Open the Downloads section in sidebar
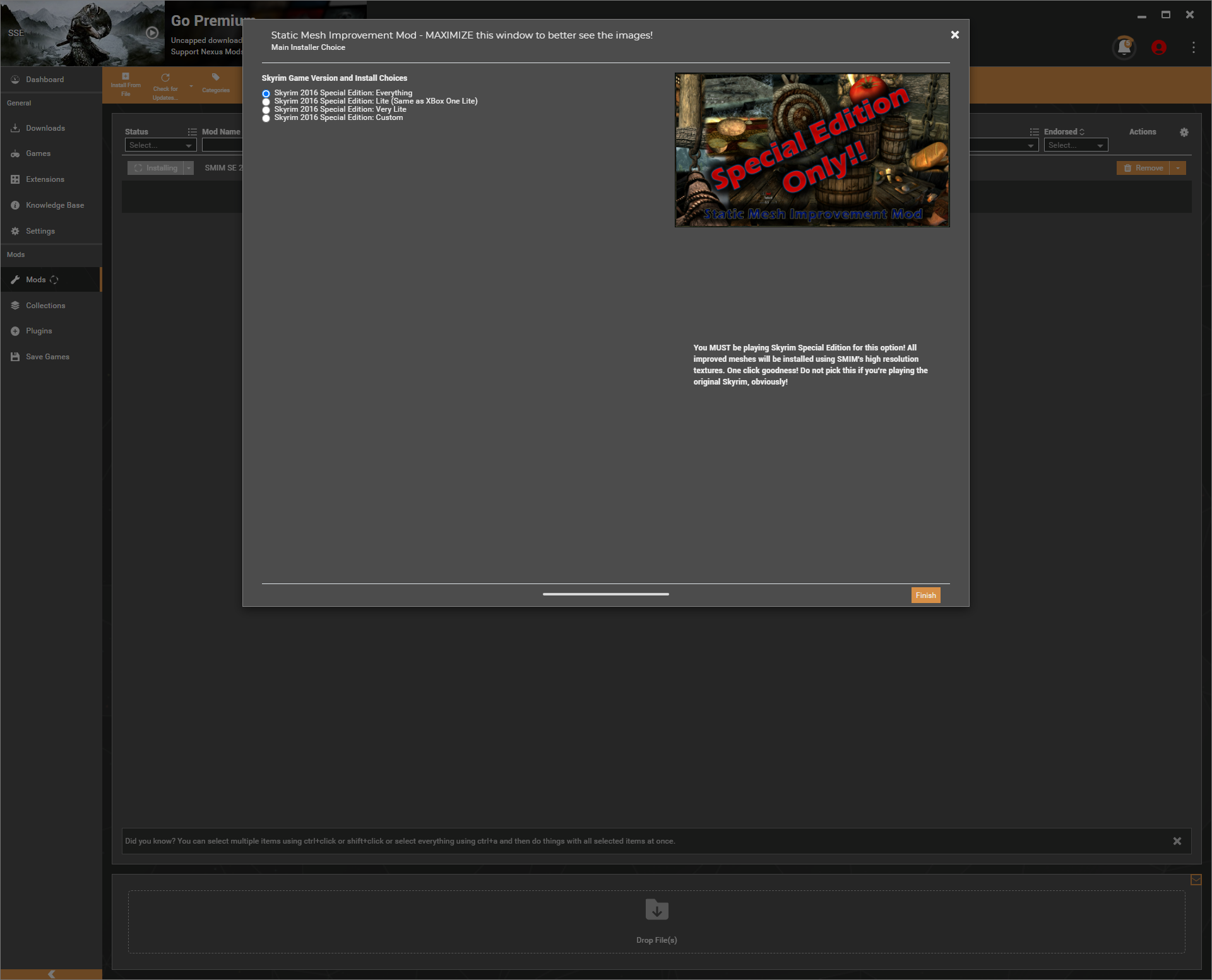1212x980 pixels. tap(45, 128)
